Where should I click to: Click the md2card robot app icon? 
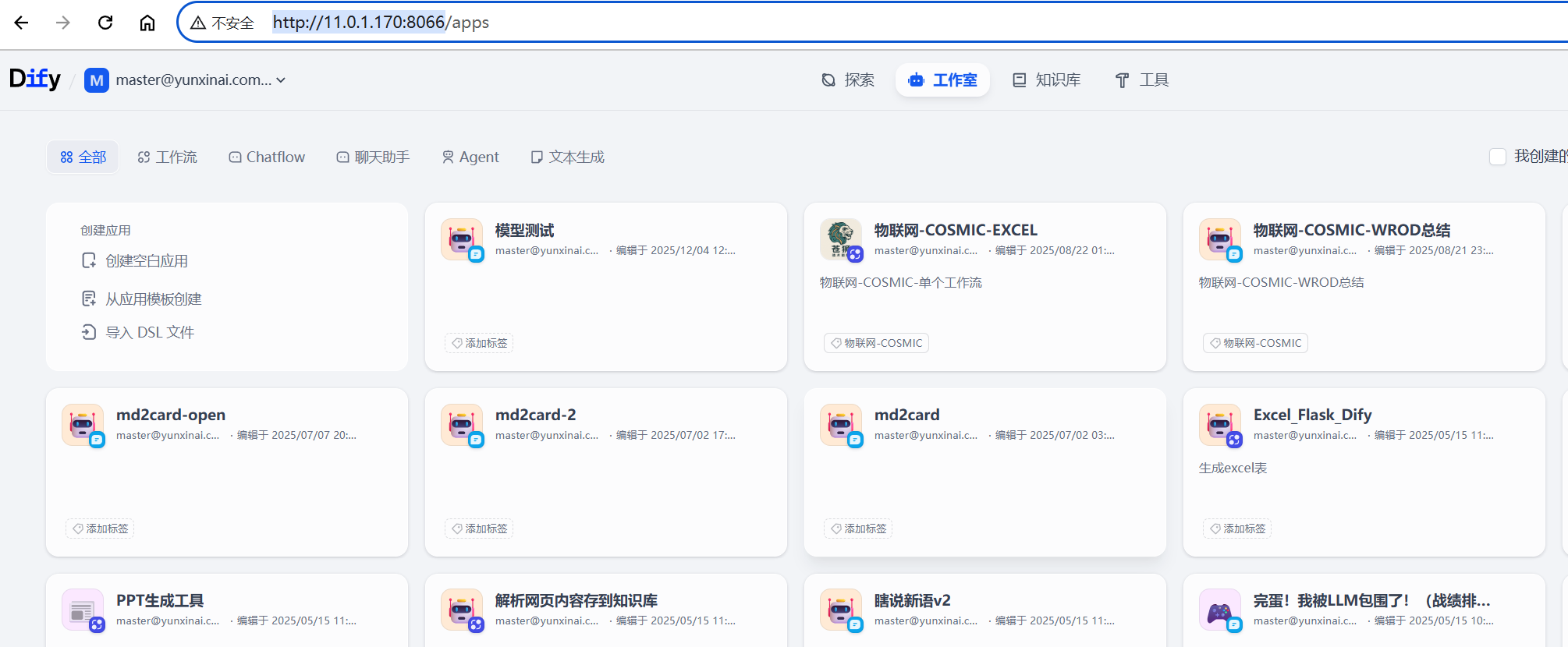(x=840, y=425)
